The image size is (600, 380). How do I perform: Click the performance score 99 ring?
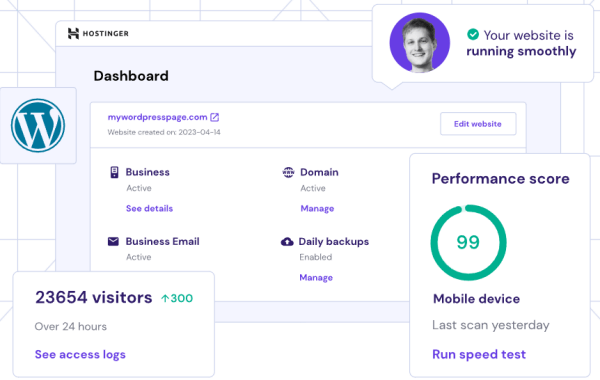tap(468, 243)
